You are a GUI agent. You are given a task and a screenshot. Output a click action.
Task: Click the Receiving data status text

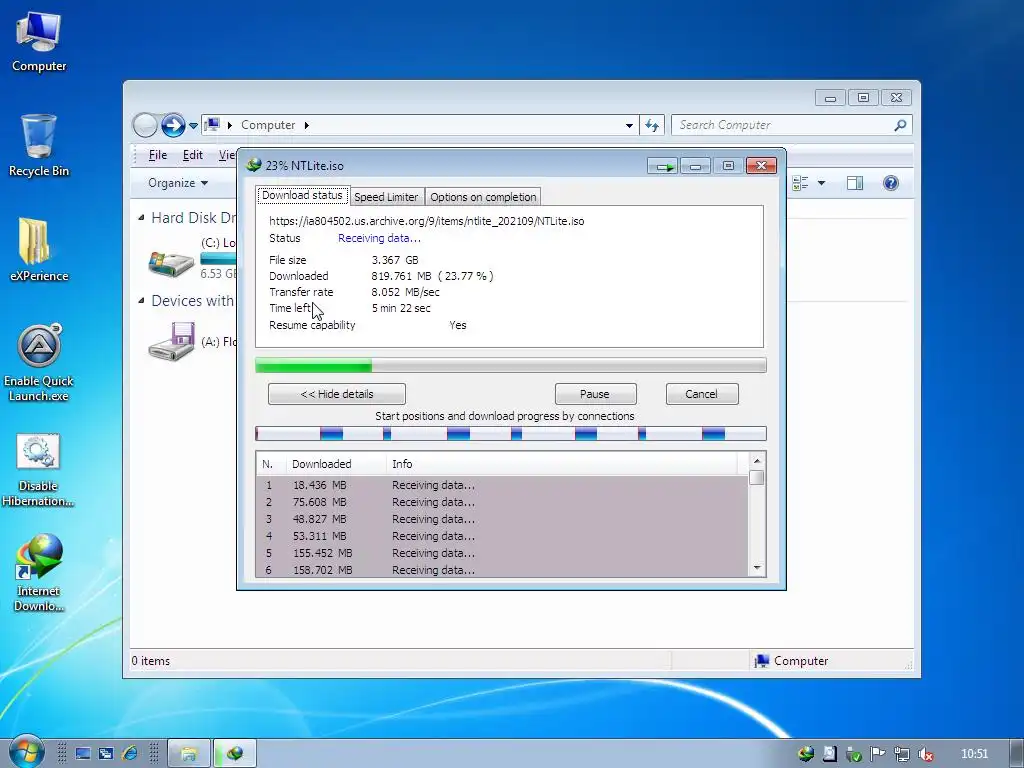[379, 238]
